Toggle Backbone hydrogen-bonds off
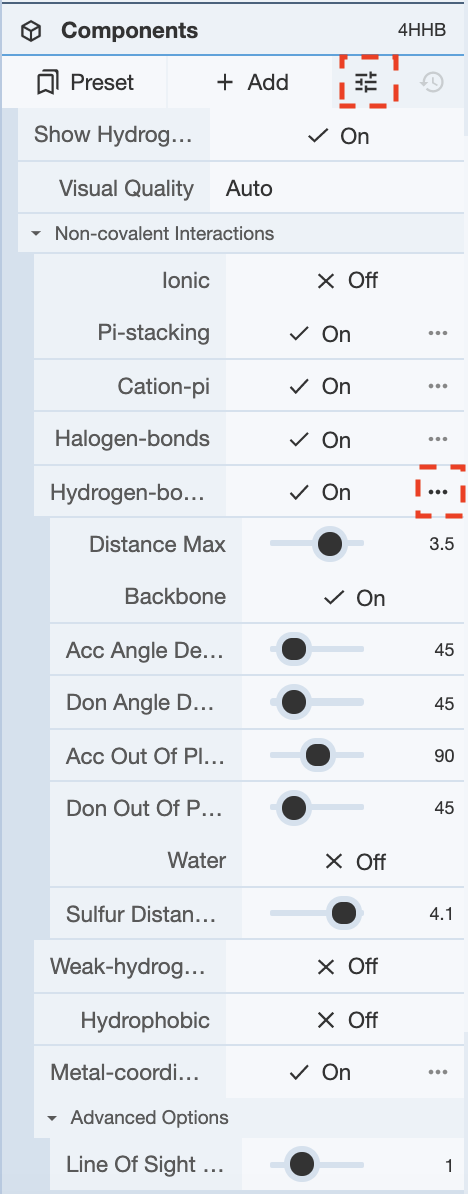Image resolution: width=468 pixels, height=1194 pixels. (354, 598)
